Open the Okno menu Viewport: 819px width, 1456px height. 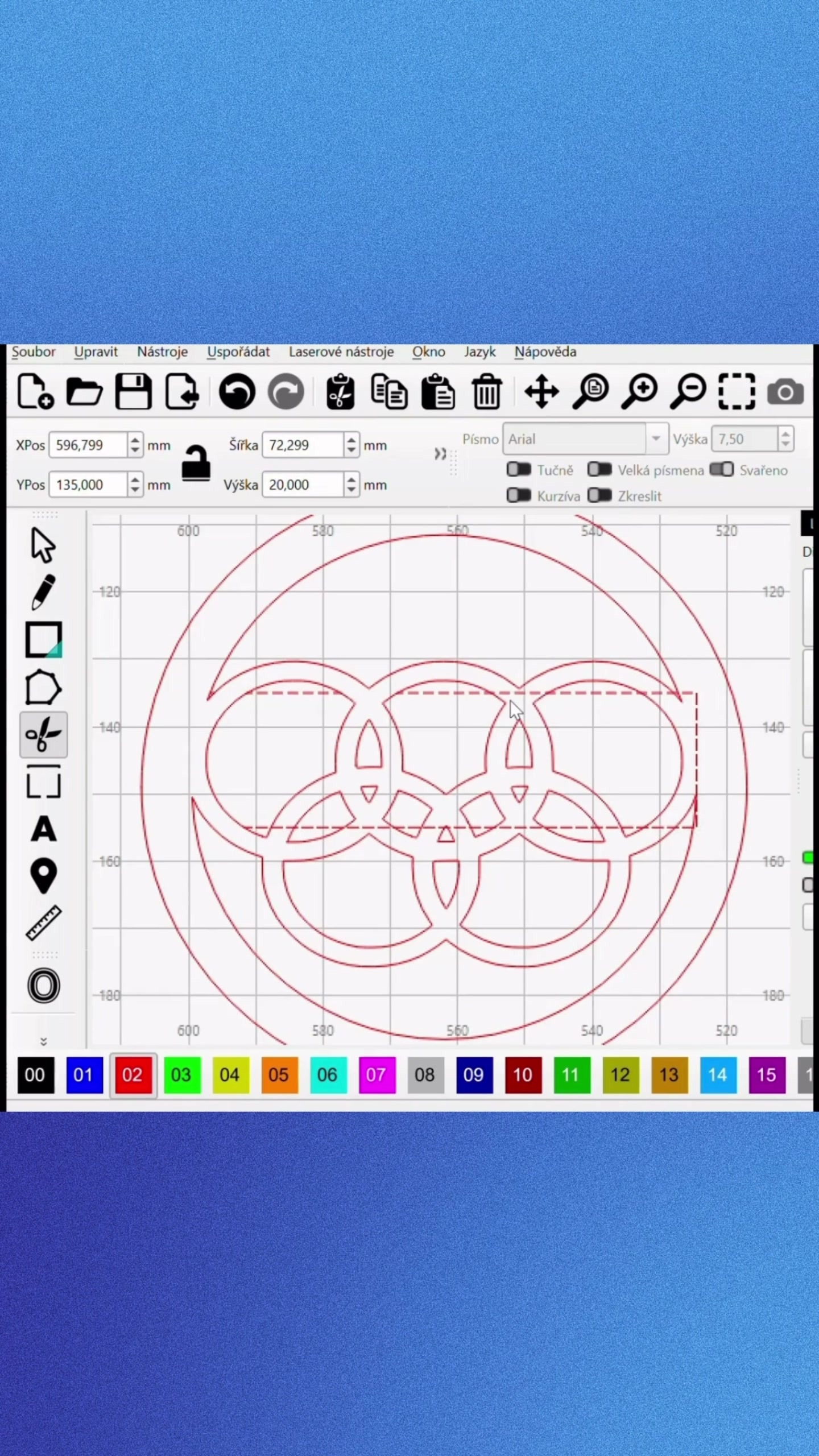click(x=429, y=351)
